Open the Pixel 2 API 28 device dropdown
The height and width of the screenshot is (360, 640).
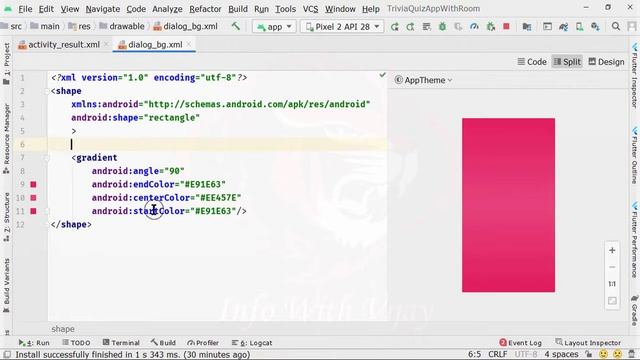click(342, 27)
